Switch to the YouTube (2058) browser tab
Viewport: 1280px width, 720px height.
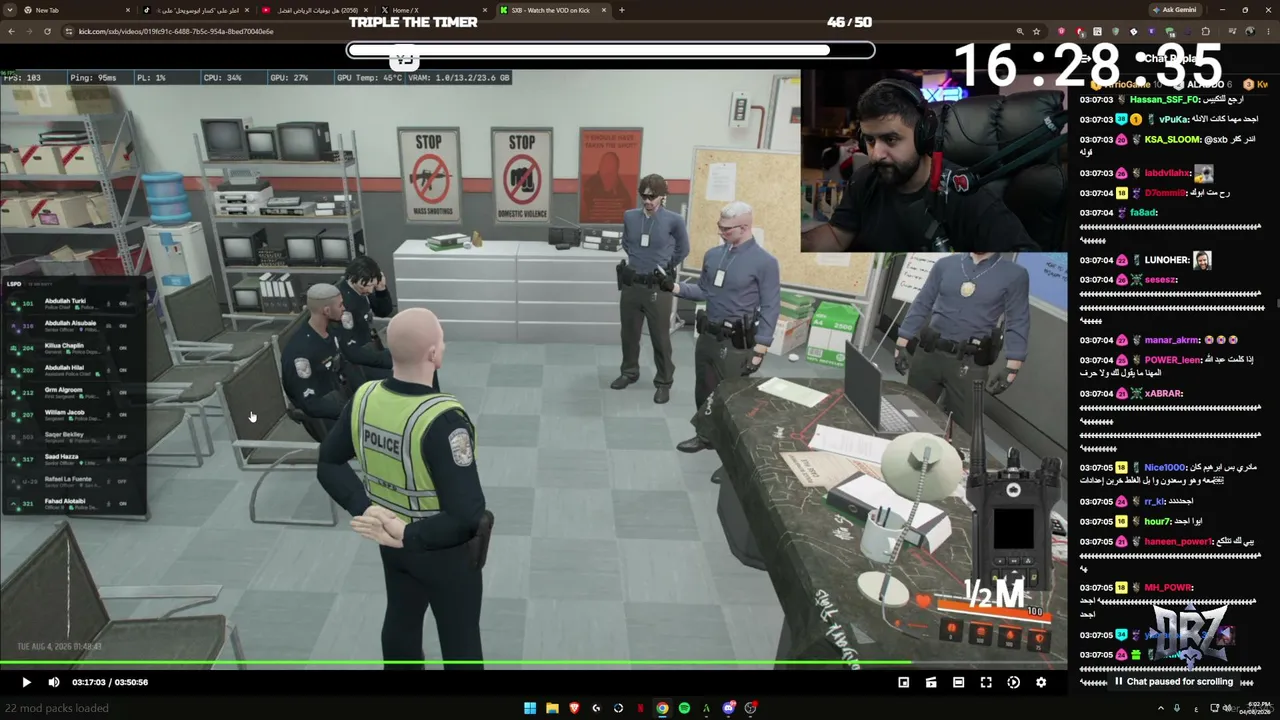[315, 10]
